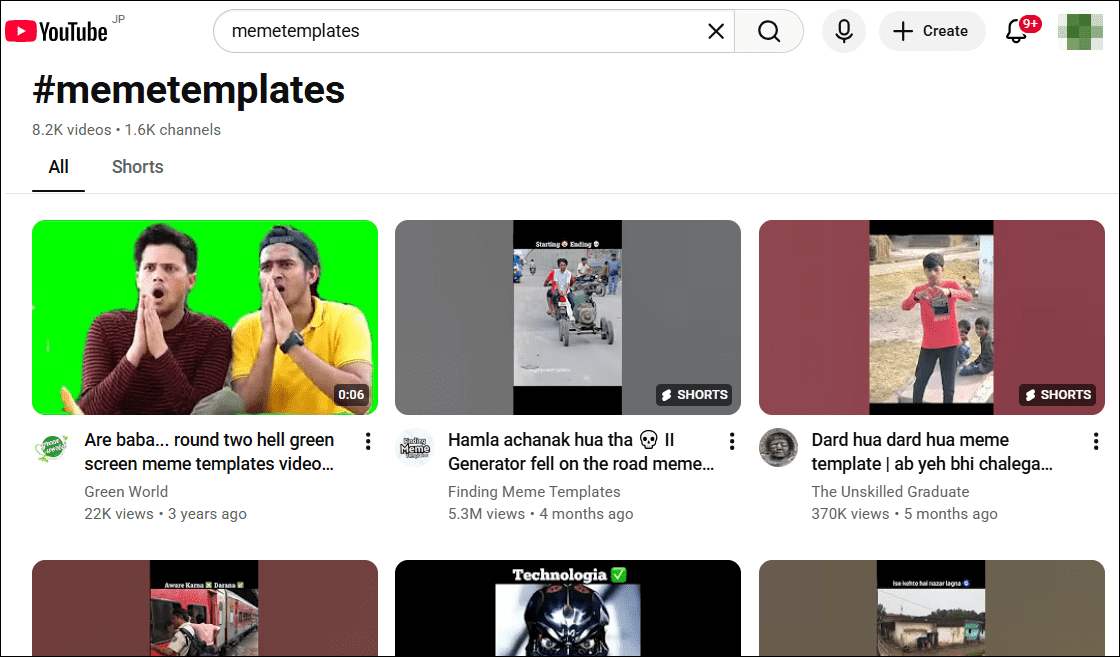
Task: Switch to the Shorts tab
Action: point(137,166)
